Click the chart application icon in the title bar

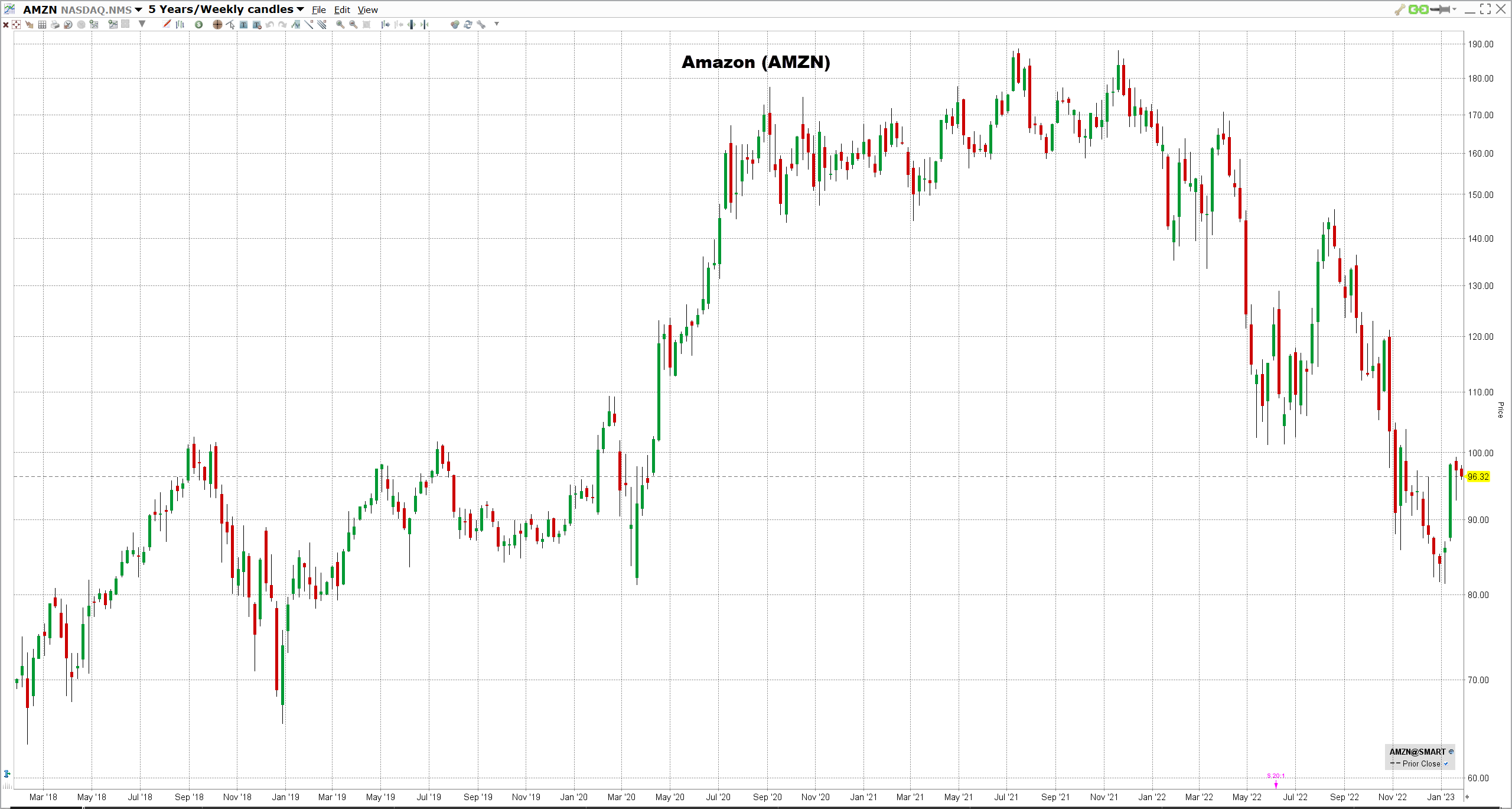9,9
